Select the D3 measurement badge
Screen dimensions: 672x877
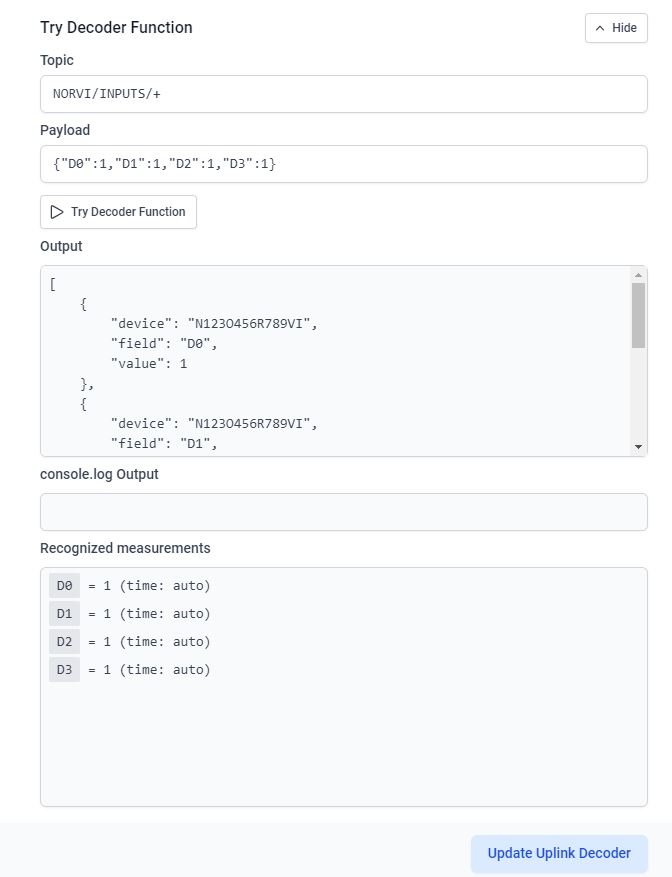(64, 670)
